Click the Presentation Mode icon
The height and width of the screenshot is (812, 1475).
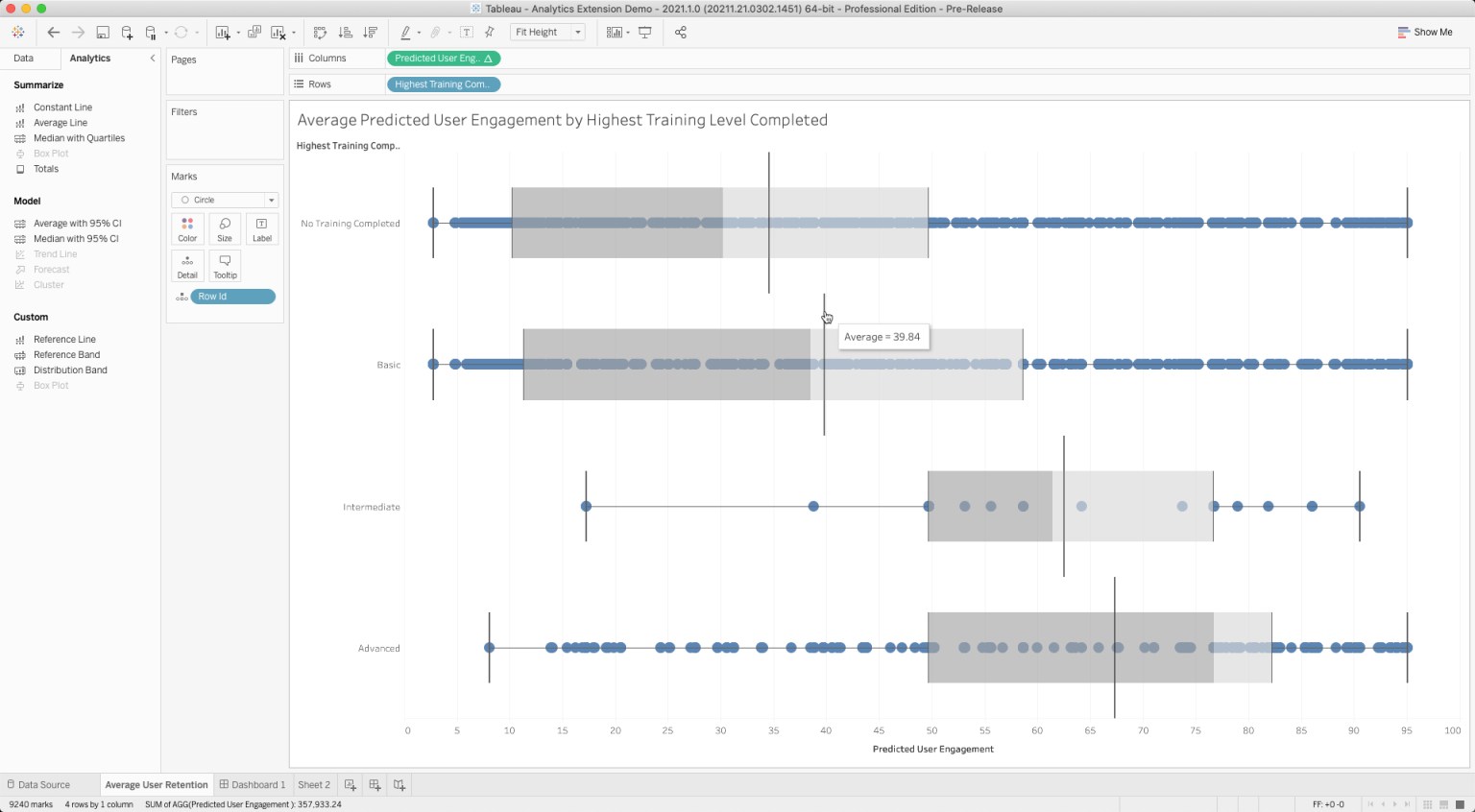(644, 32)
